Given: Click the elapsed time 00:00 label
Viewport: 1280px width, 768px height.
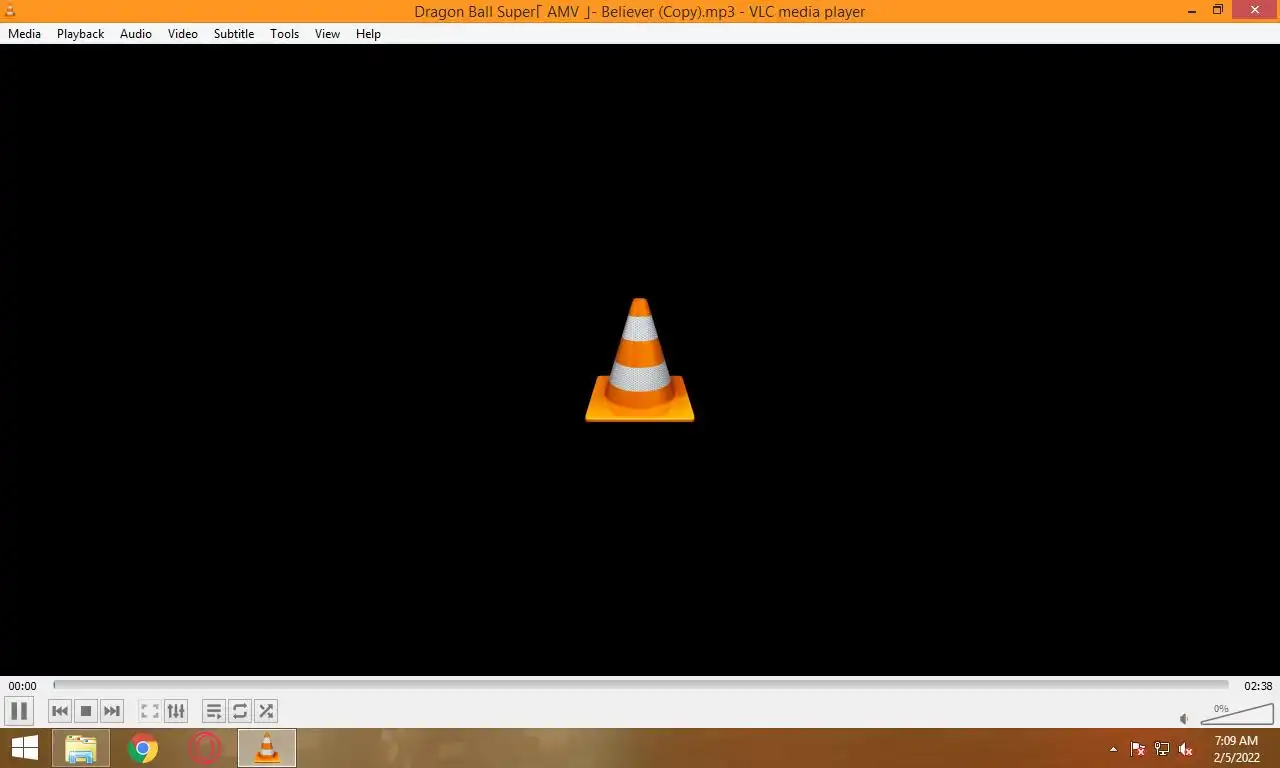Looking at the screenshot, I should click(22, 686).
